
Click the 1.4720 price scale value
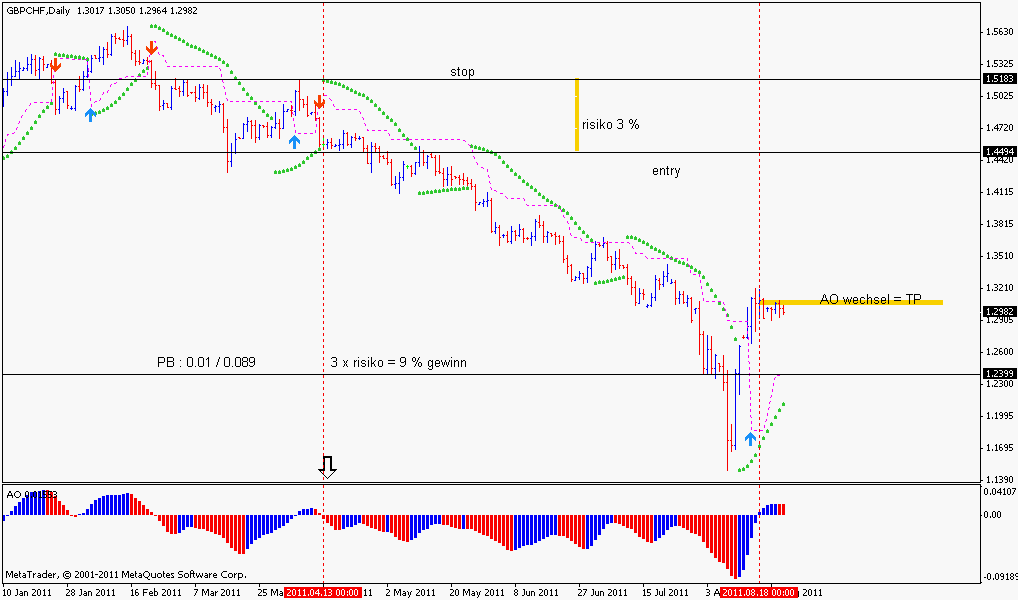click(x=999, y=127)
